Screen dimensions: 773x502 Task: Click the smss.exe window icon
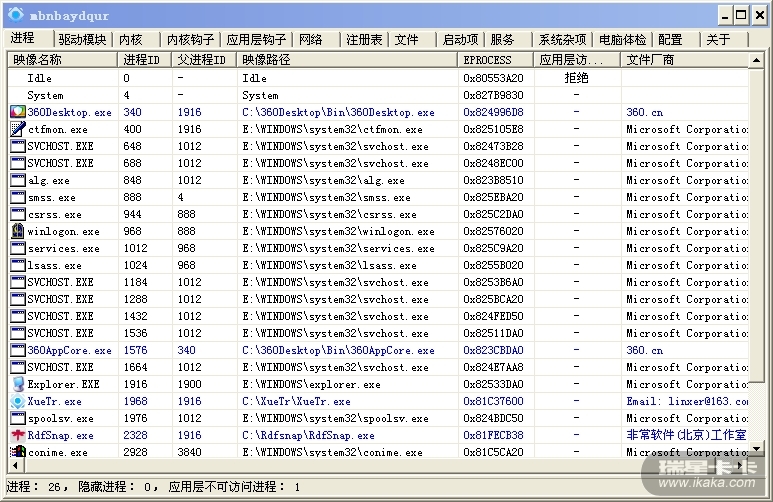pos(18,197)
